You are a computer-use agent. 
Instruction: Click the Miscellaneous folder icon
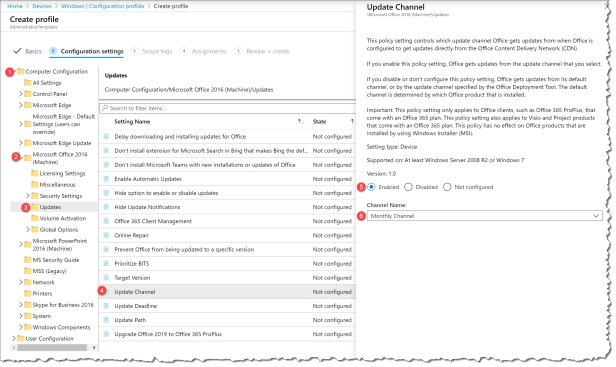35,185
